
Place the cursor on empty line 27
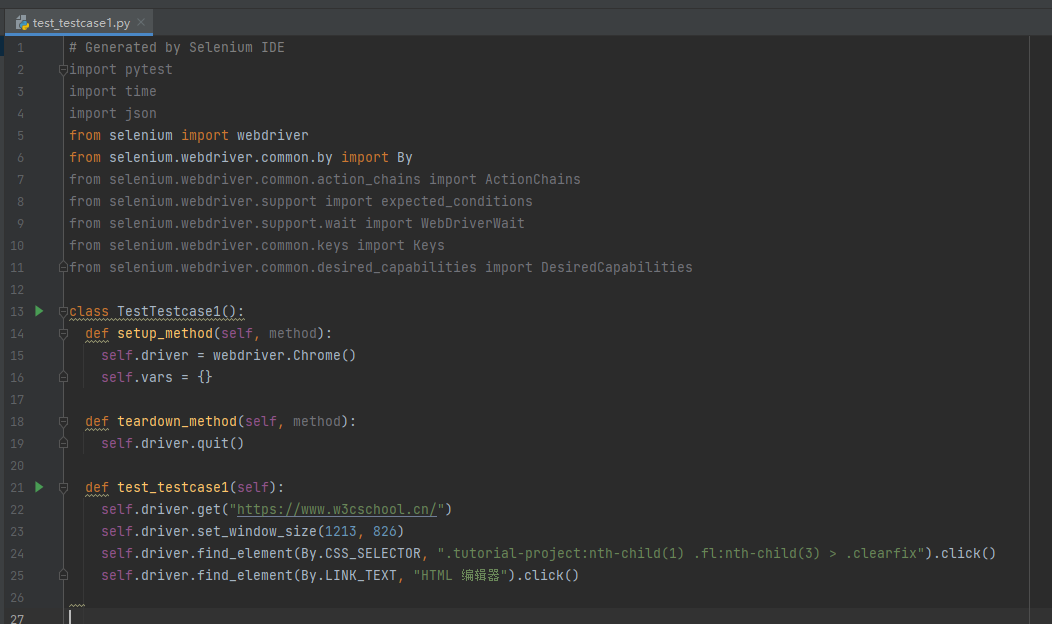coord(300,616)
